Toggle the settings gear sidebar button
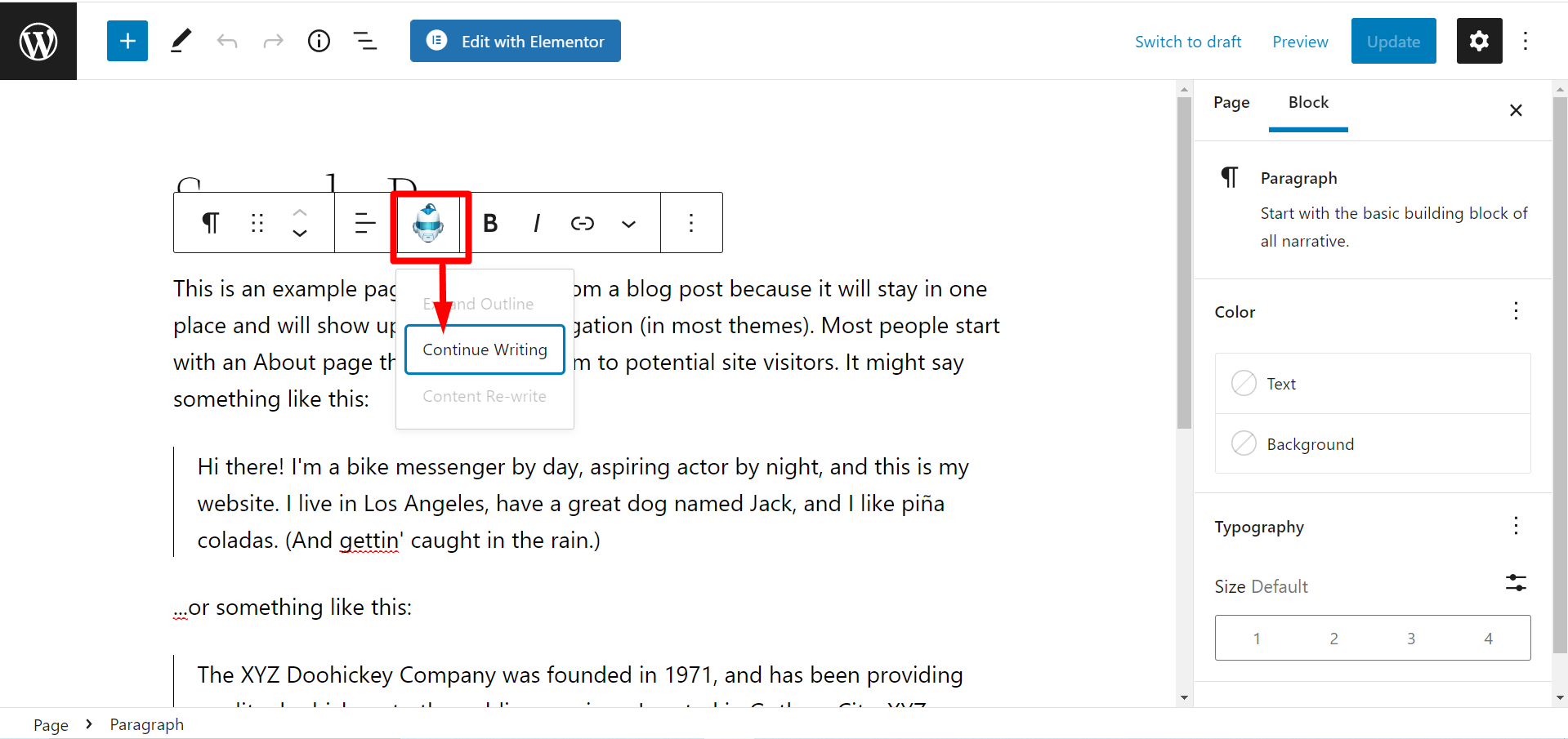The image size is (1568, 739). click(x=1479, y=41)
